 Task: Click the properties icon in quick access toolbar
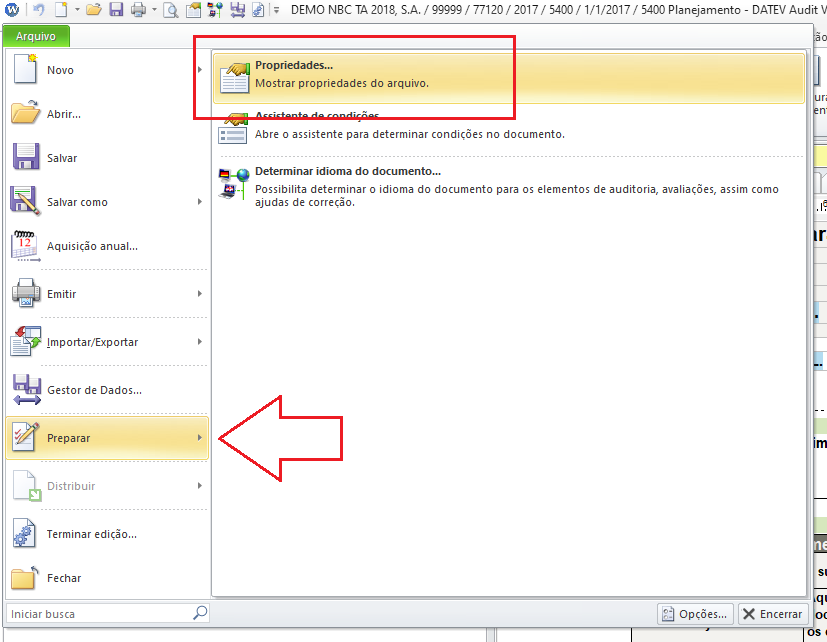coord(193,9)
